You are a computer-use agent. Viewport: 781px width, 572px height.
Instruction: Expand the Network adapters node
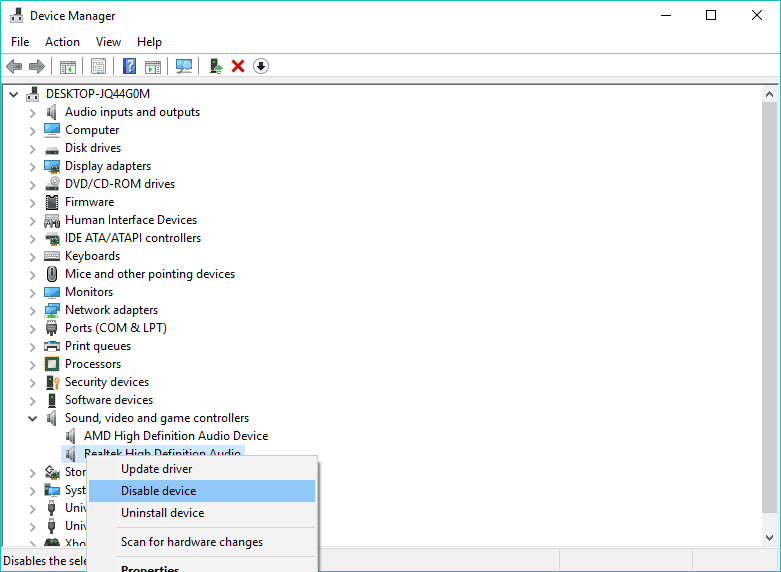click(32, 310)
